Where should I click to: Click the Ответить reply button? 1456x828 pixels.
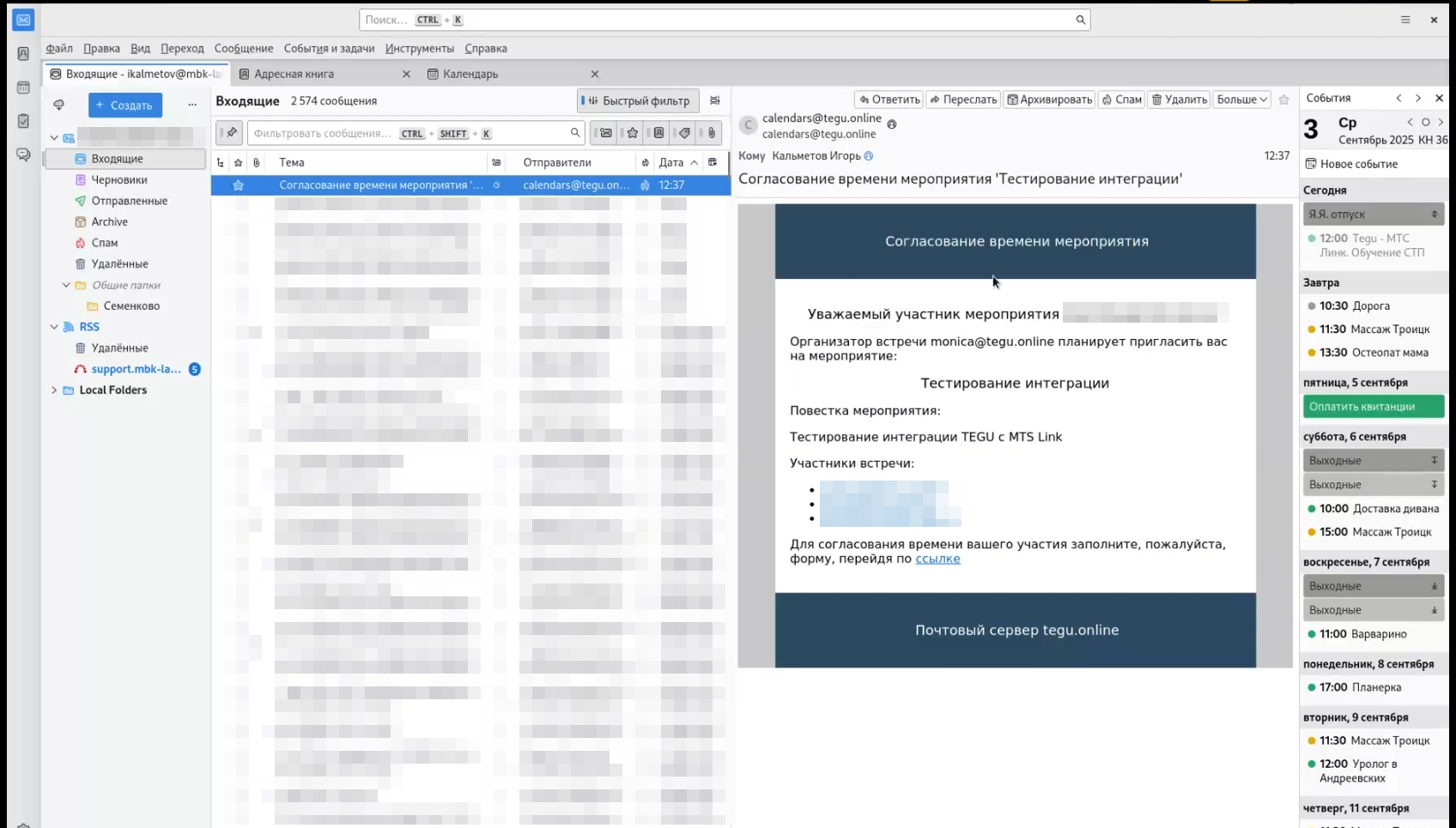point(889,100)
